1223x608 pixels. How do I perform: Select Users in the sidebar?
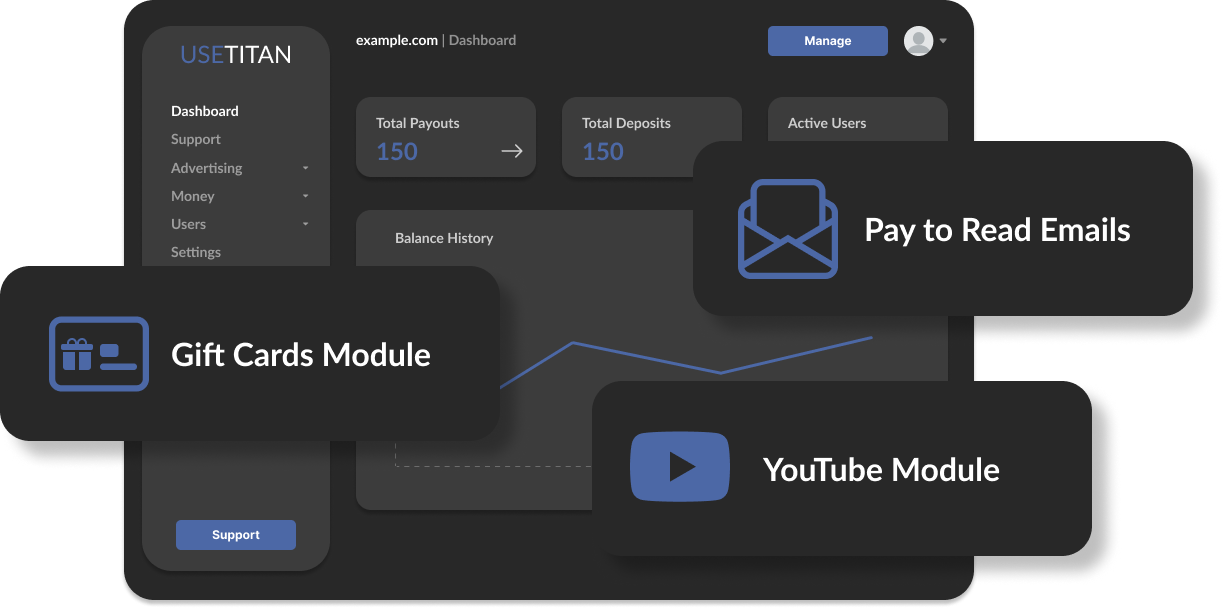tap(189, 224)
